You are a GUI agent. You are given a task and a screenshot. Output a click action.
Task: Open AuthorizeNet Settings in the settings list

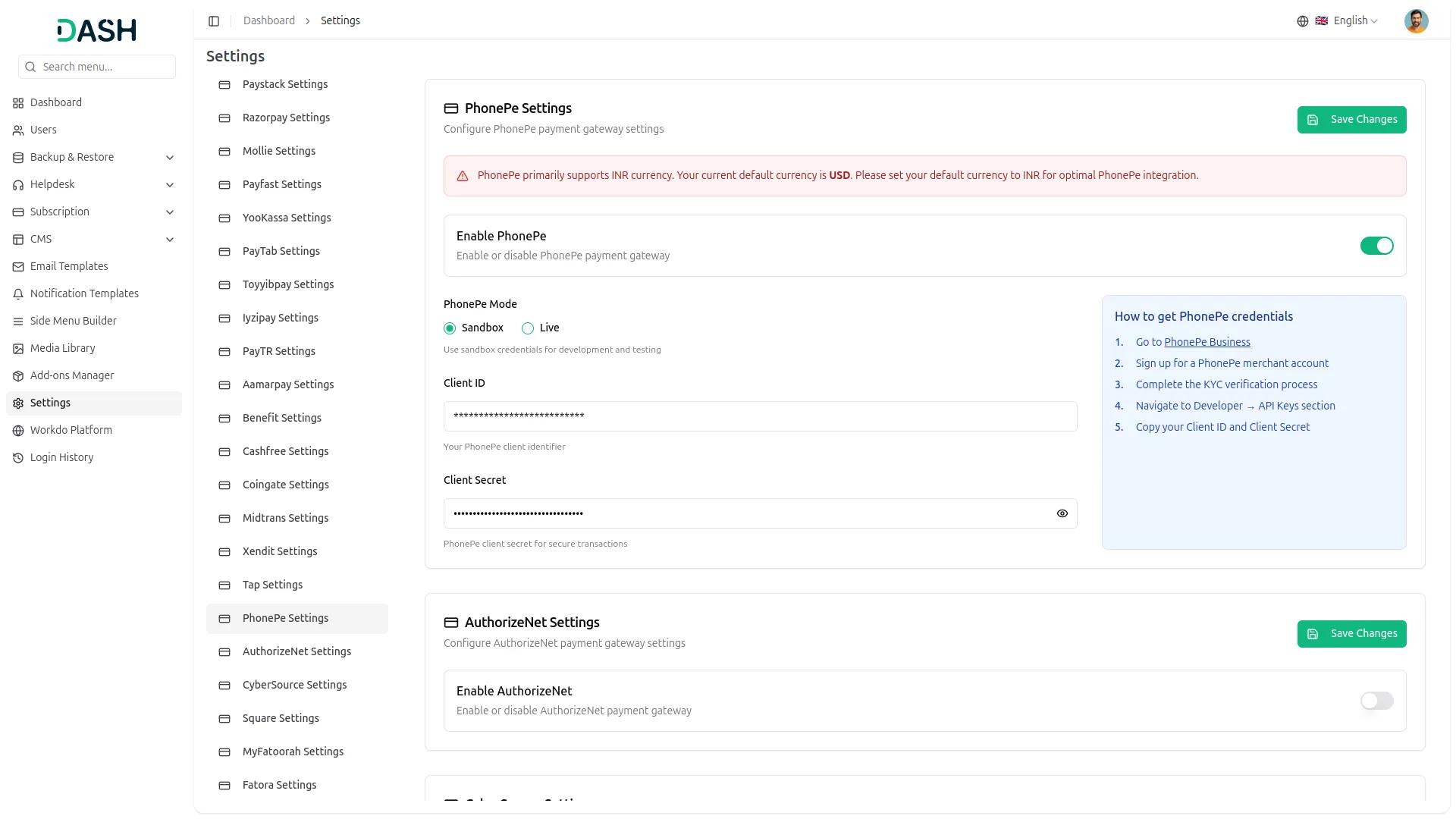point(297,652)
